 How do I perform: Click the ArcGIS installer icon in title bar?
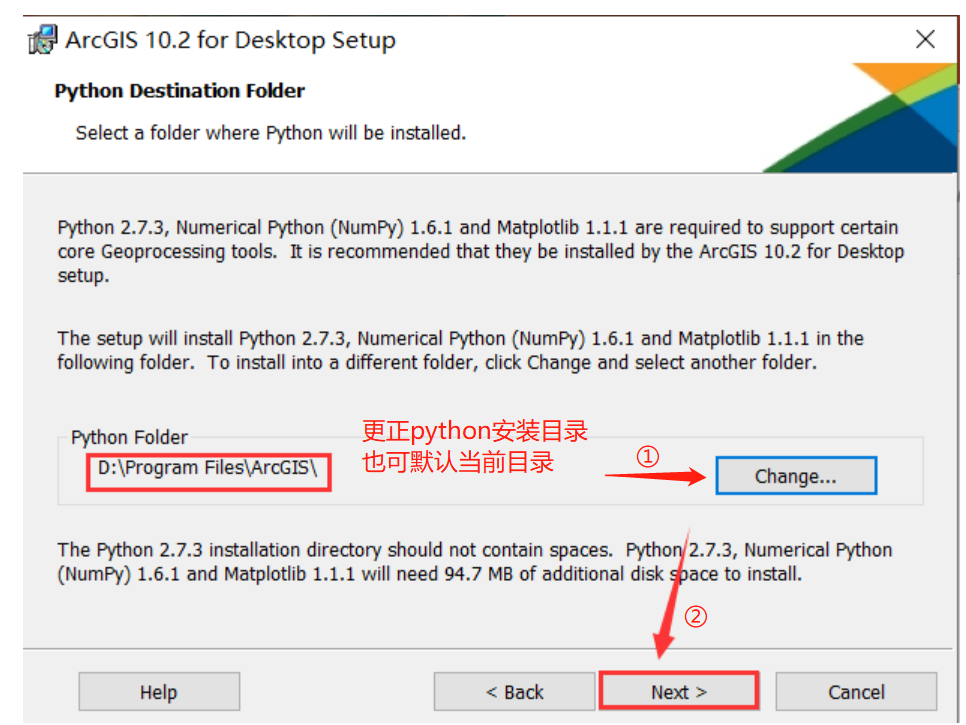click(42, 39)
